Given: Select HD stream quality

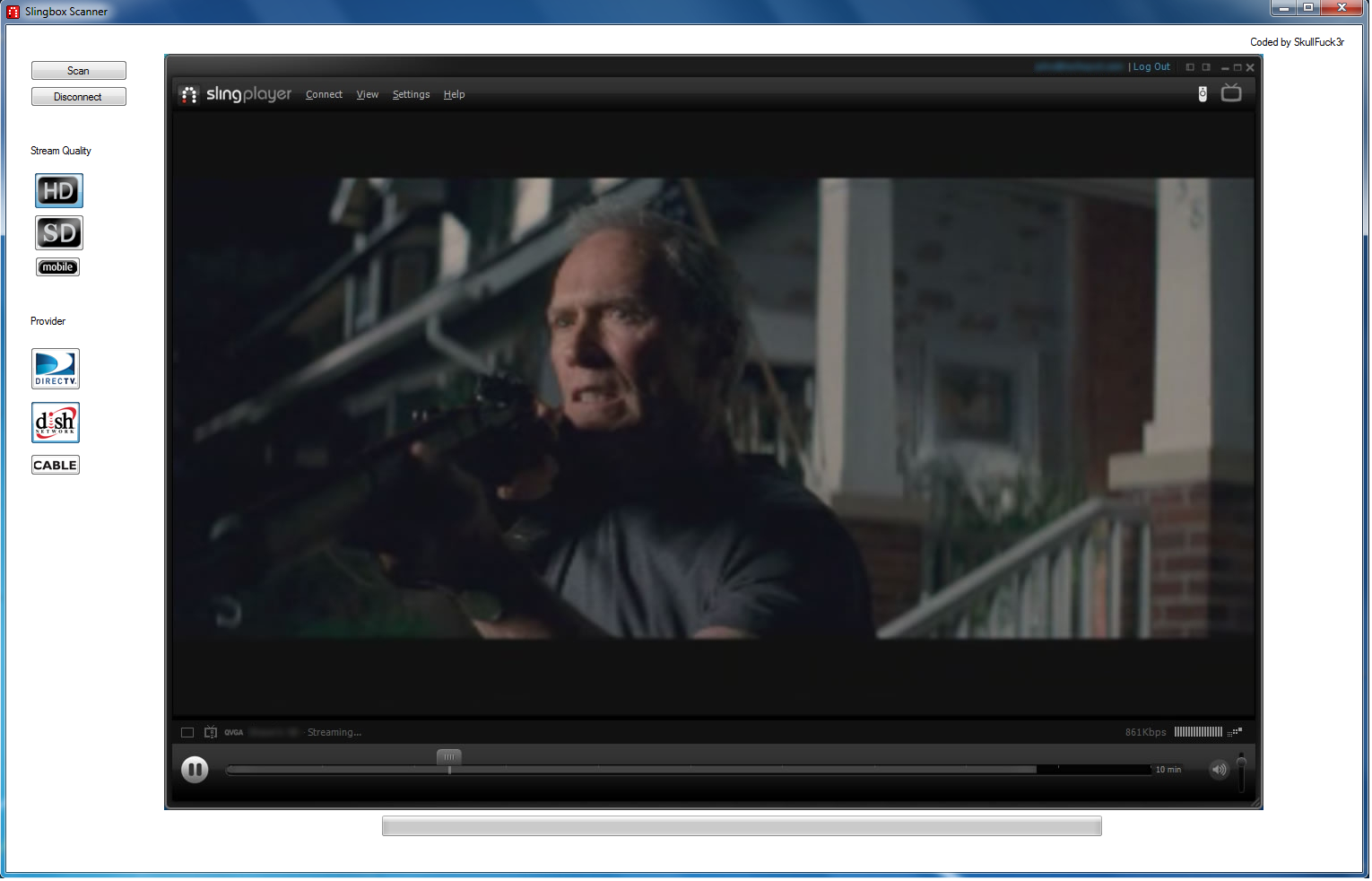Looking at the screenshot, I should 59,191.
